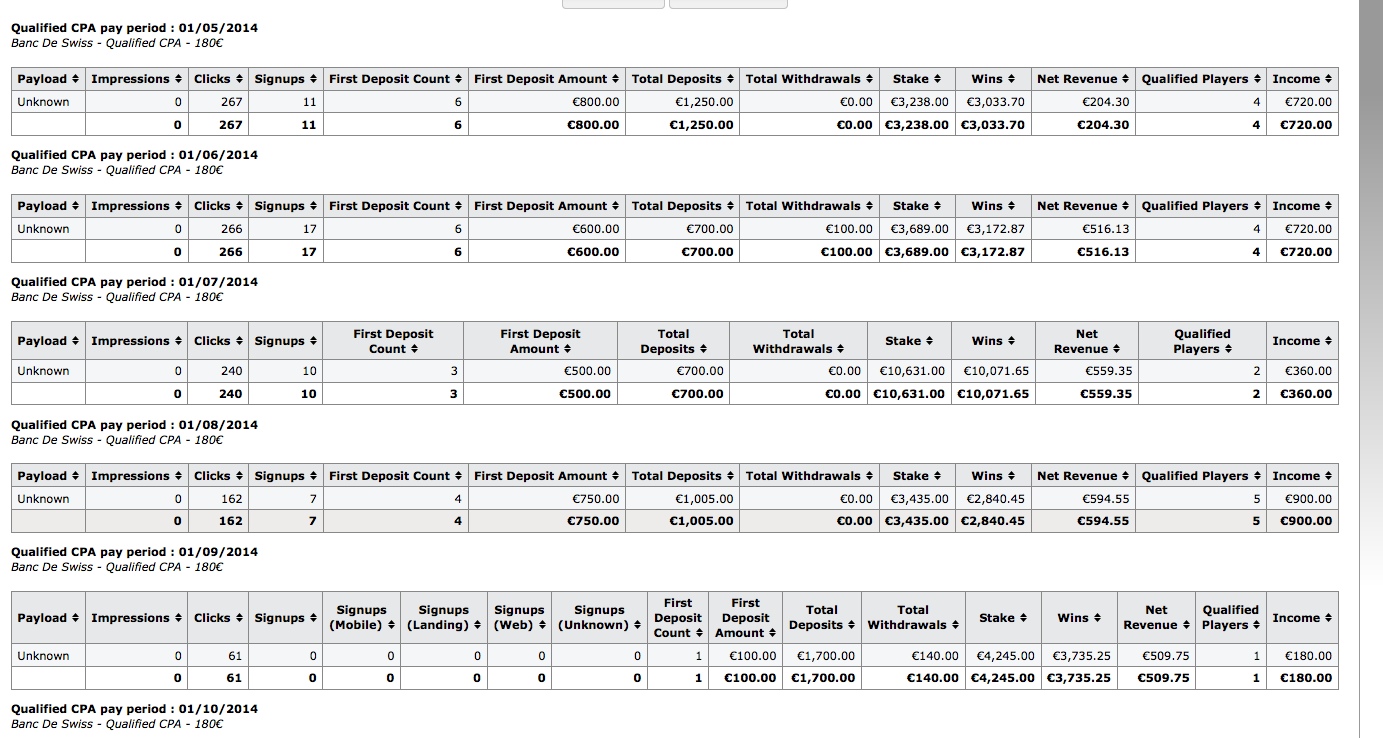Click sort arrows beside Income in 01/09/2014 table
Screen dimensions: 1383x738
click(x=1328, y=618)
